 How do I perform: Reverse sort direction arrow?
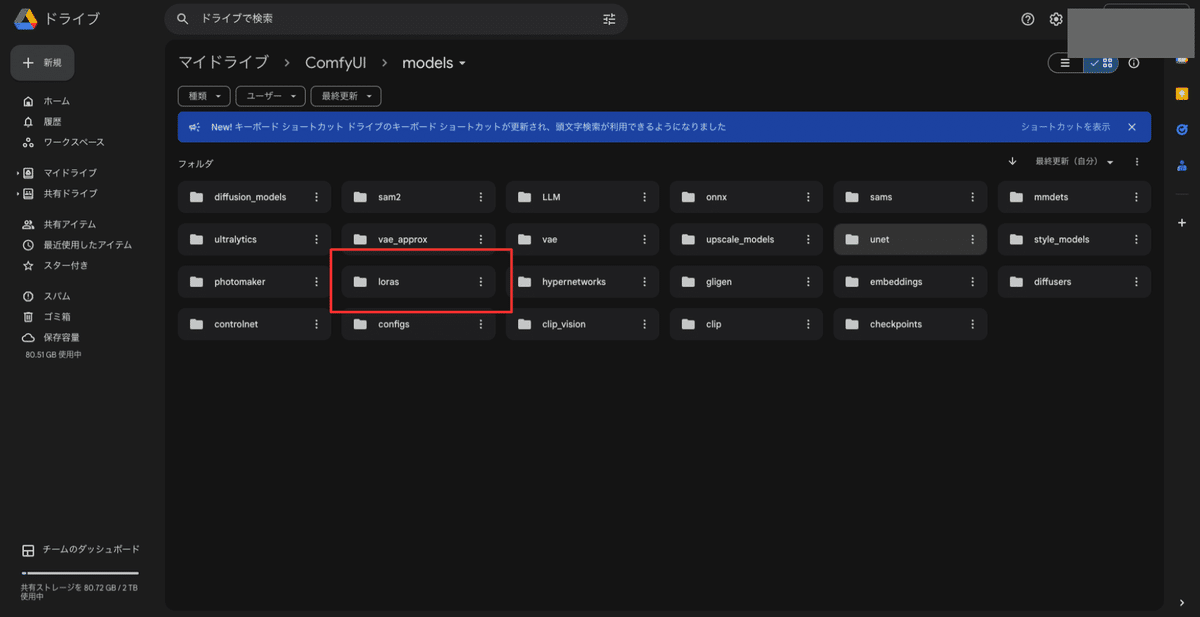[1012, 162]
